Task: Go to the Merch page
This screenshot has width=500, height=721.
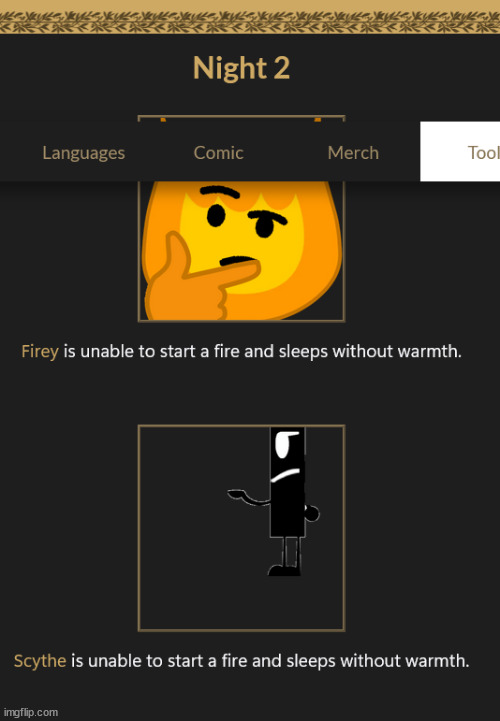Action: (x=353, y=153)
